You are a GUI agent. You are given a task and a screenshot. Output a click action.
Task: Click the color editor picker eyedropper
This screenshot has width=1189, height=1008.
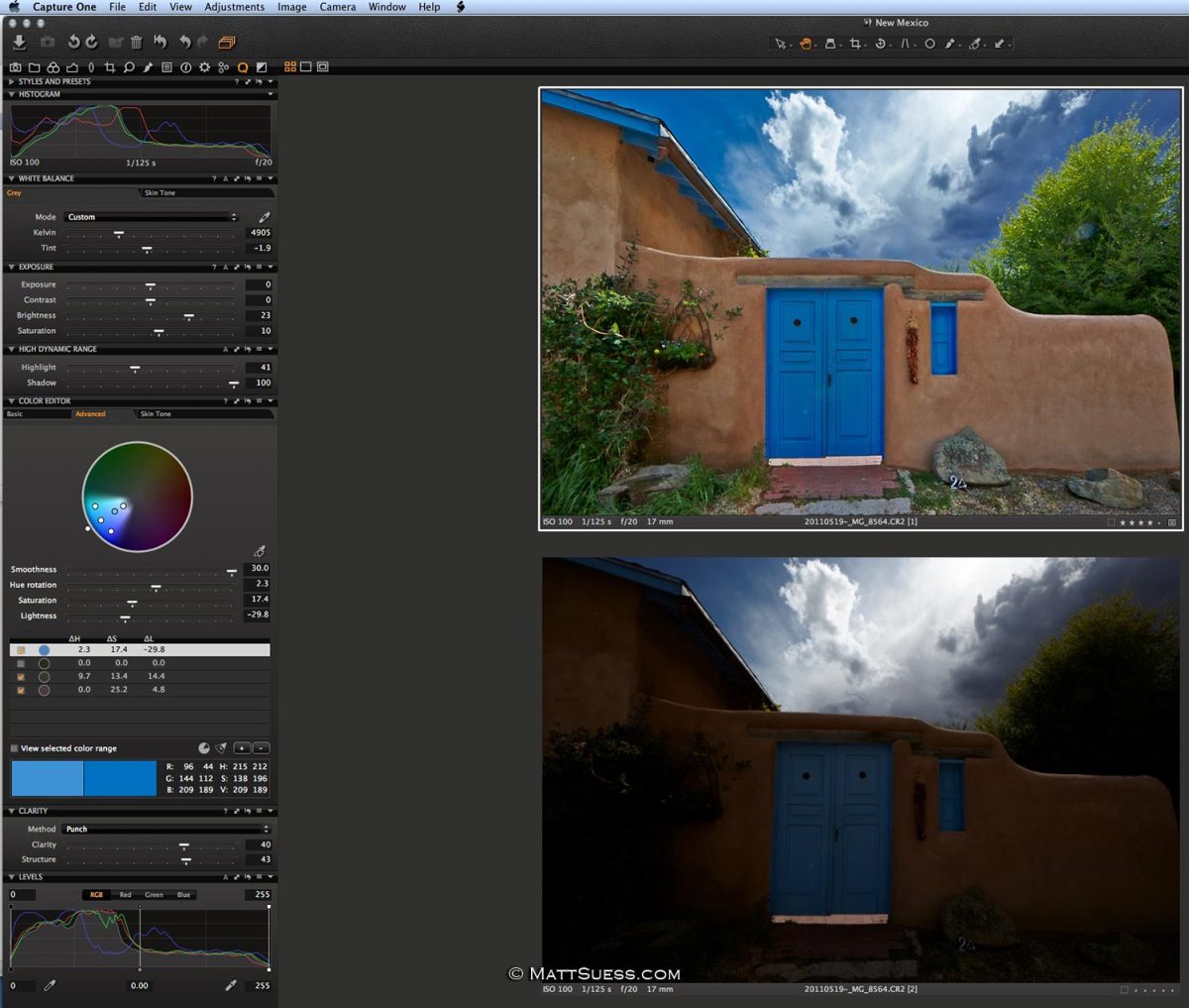(x=260, y=551)
